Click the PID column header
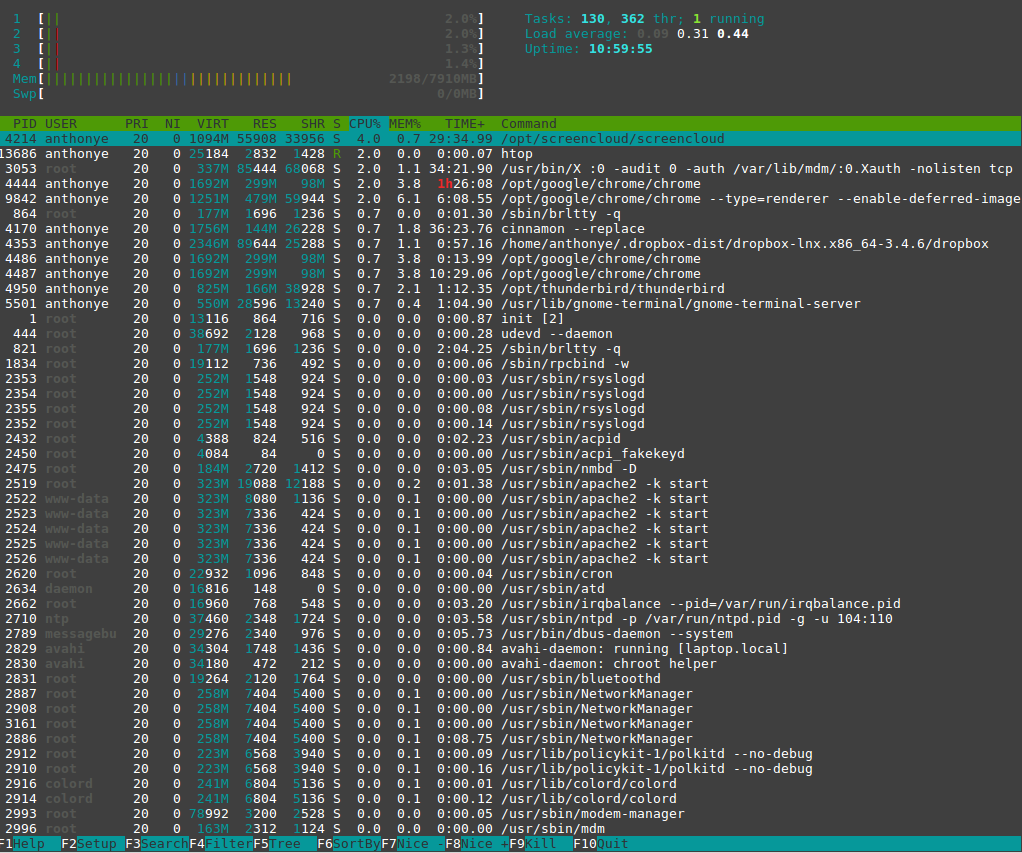This screenshot has height=853, width=1022. [x=24, y=124]
